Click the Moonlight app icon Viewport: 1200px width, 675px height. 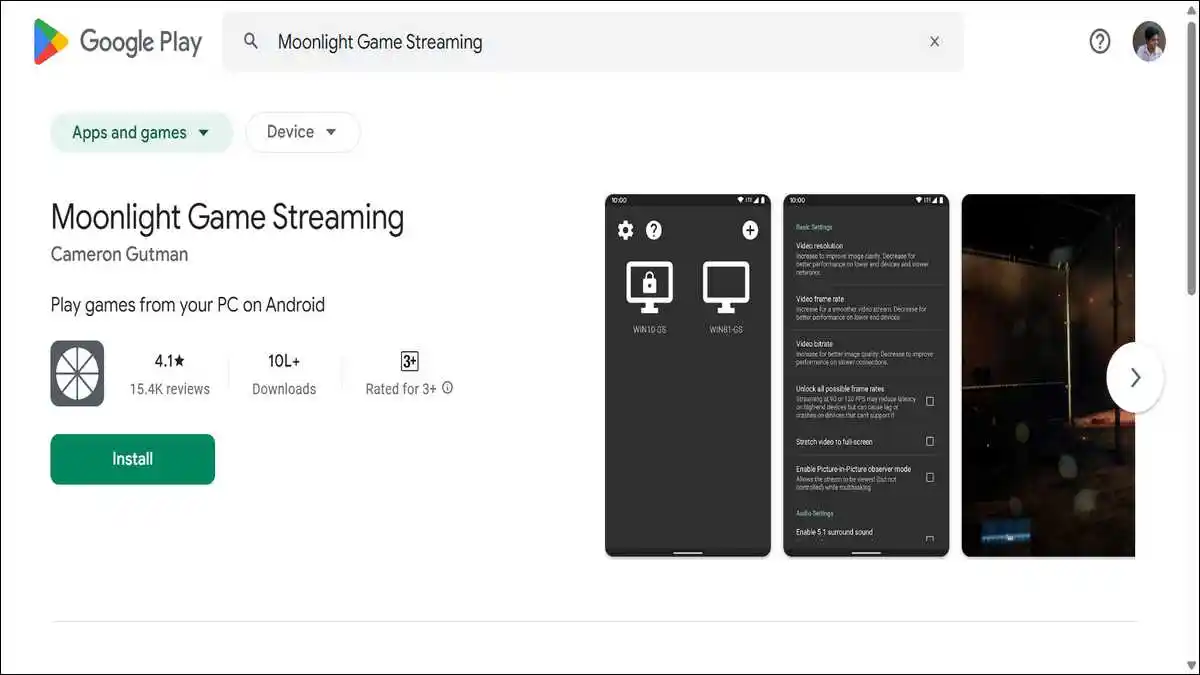pyautogui.click(x=77, y=374)
